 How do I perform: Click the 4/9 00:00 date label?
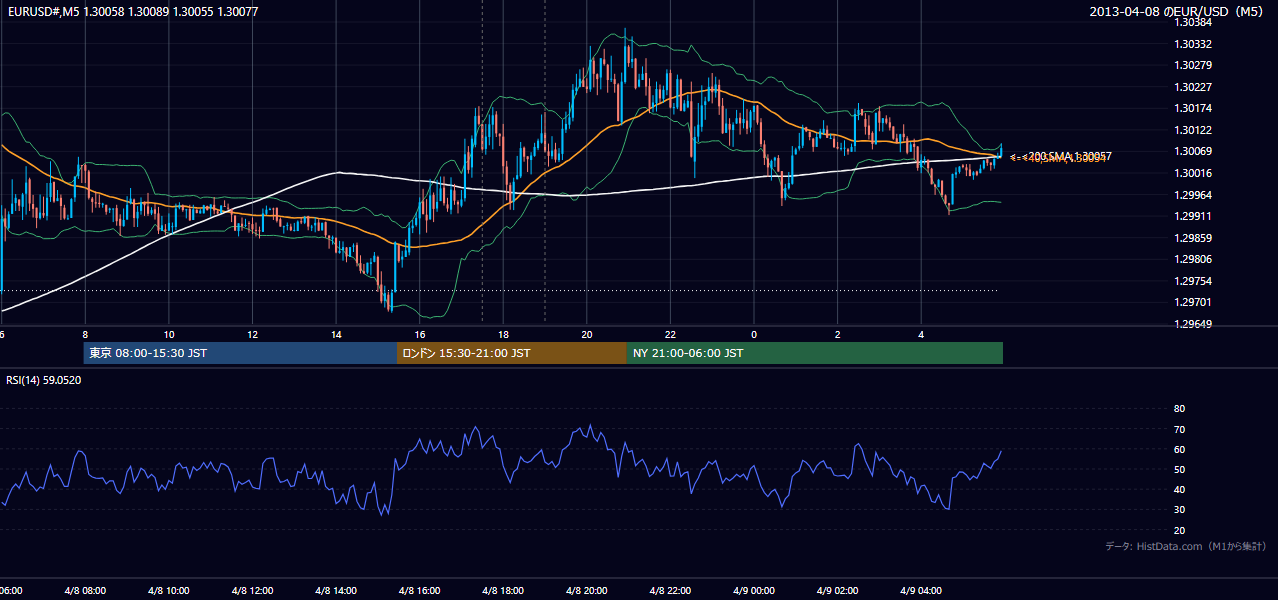click(754, 591)
